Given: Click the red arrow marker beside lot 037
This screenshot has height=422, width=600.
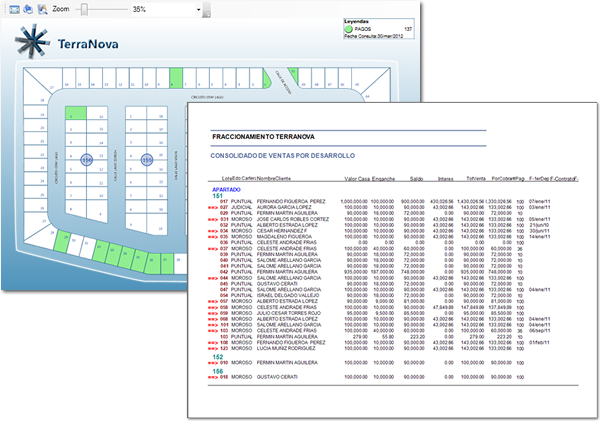Looking at the screenshot, I should click(x=212, y=249).
